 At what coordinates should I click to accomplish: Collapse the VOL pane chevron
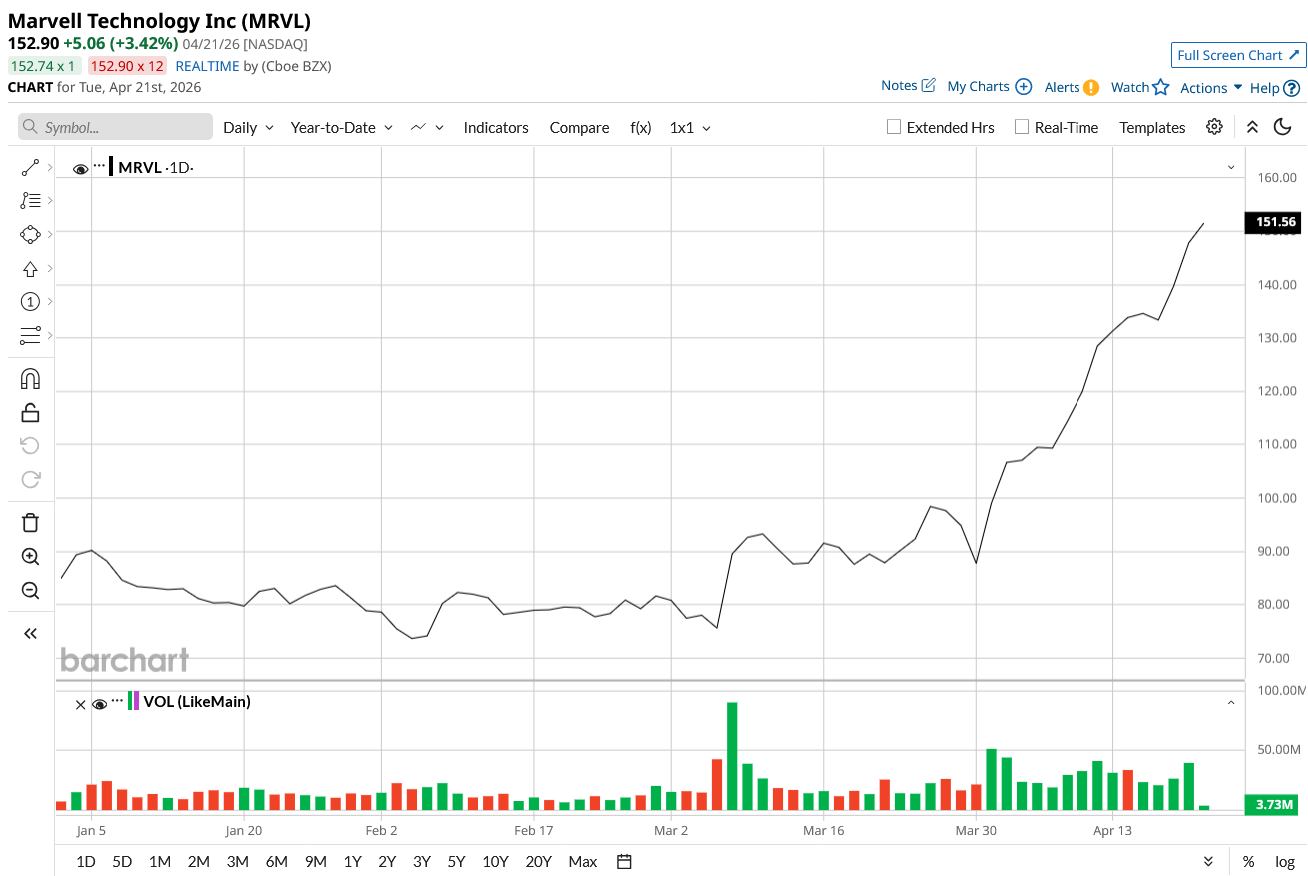click(x=1231, y=703)
